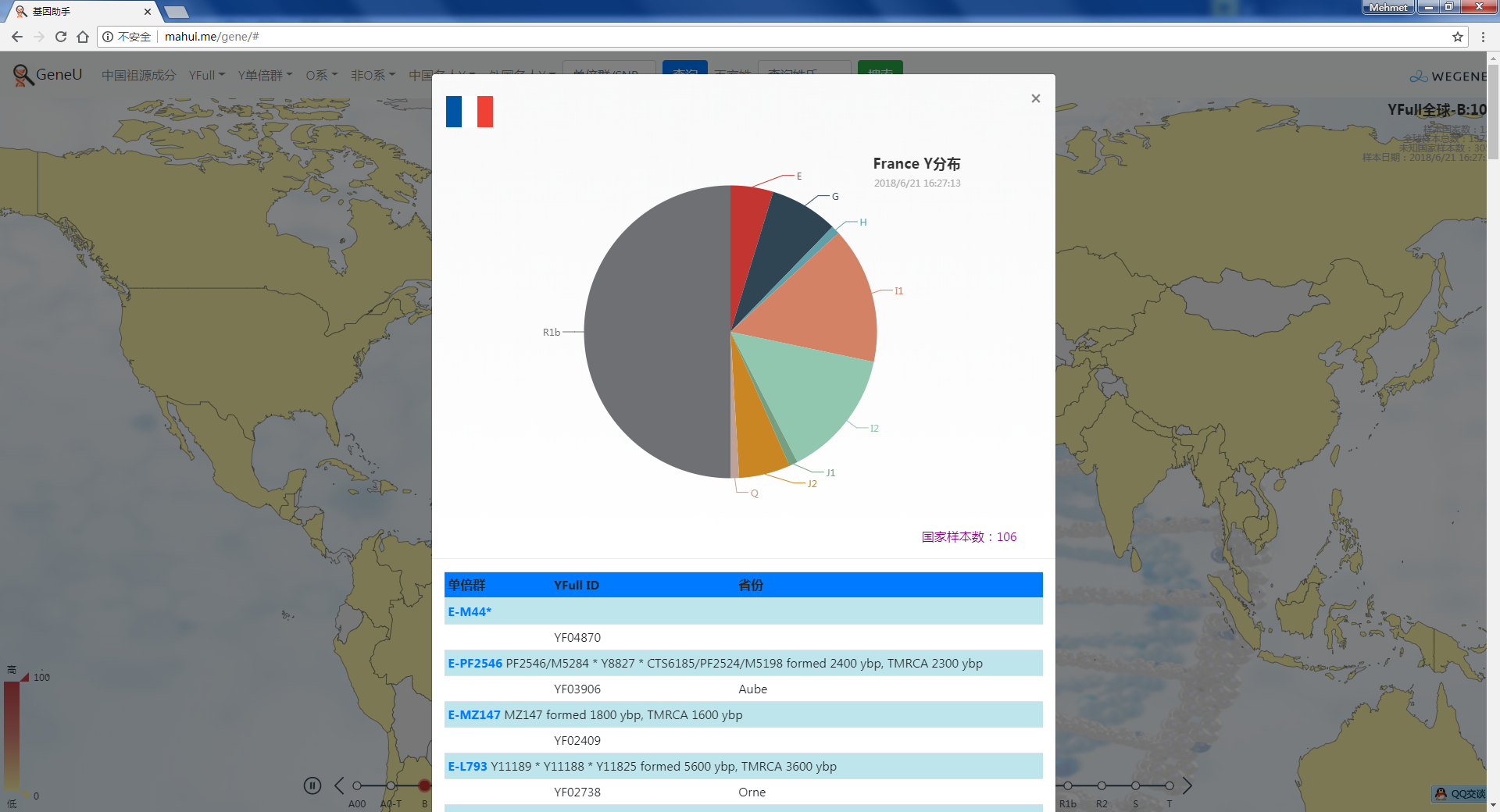Select the A00 timeline marker
The image size is (1500, 812).
tap(356, 785)
